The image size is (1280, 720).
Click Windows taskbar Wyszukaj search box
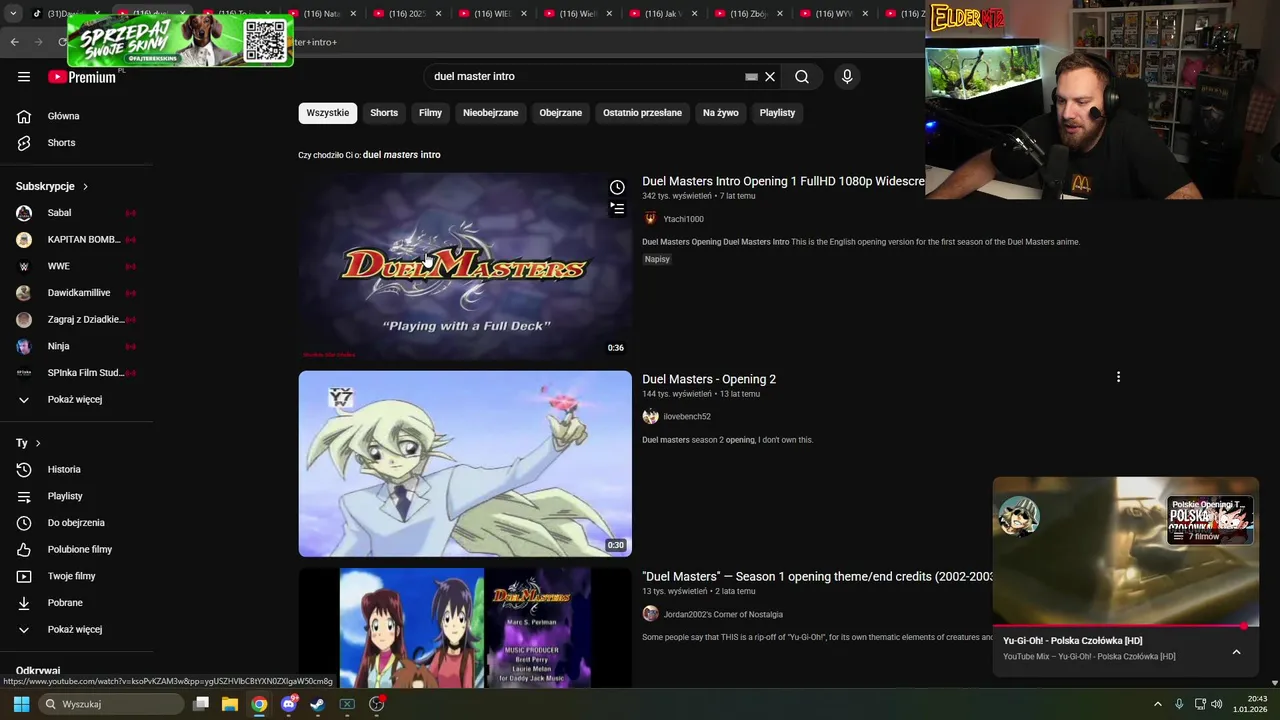point(112,704)
